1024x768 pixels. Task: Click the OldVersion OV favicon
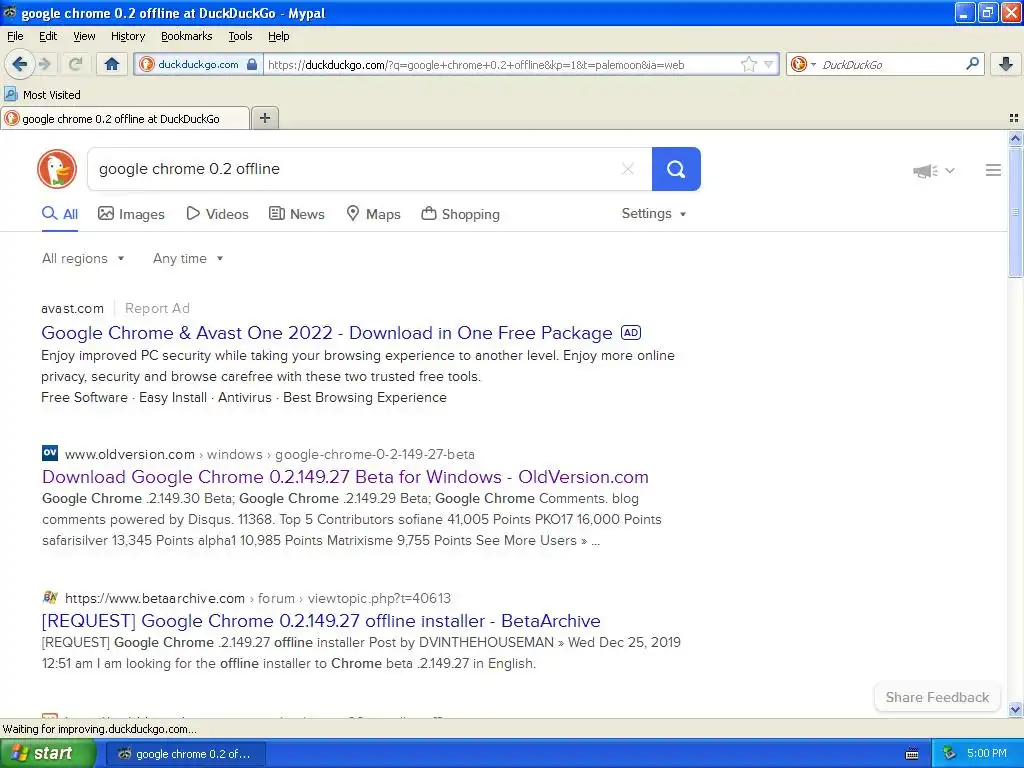coord(50,453)
